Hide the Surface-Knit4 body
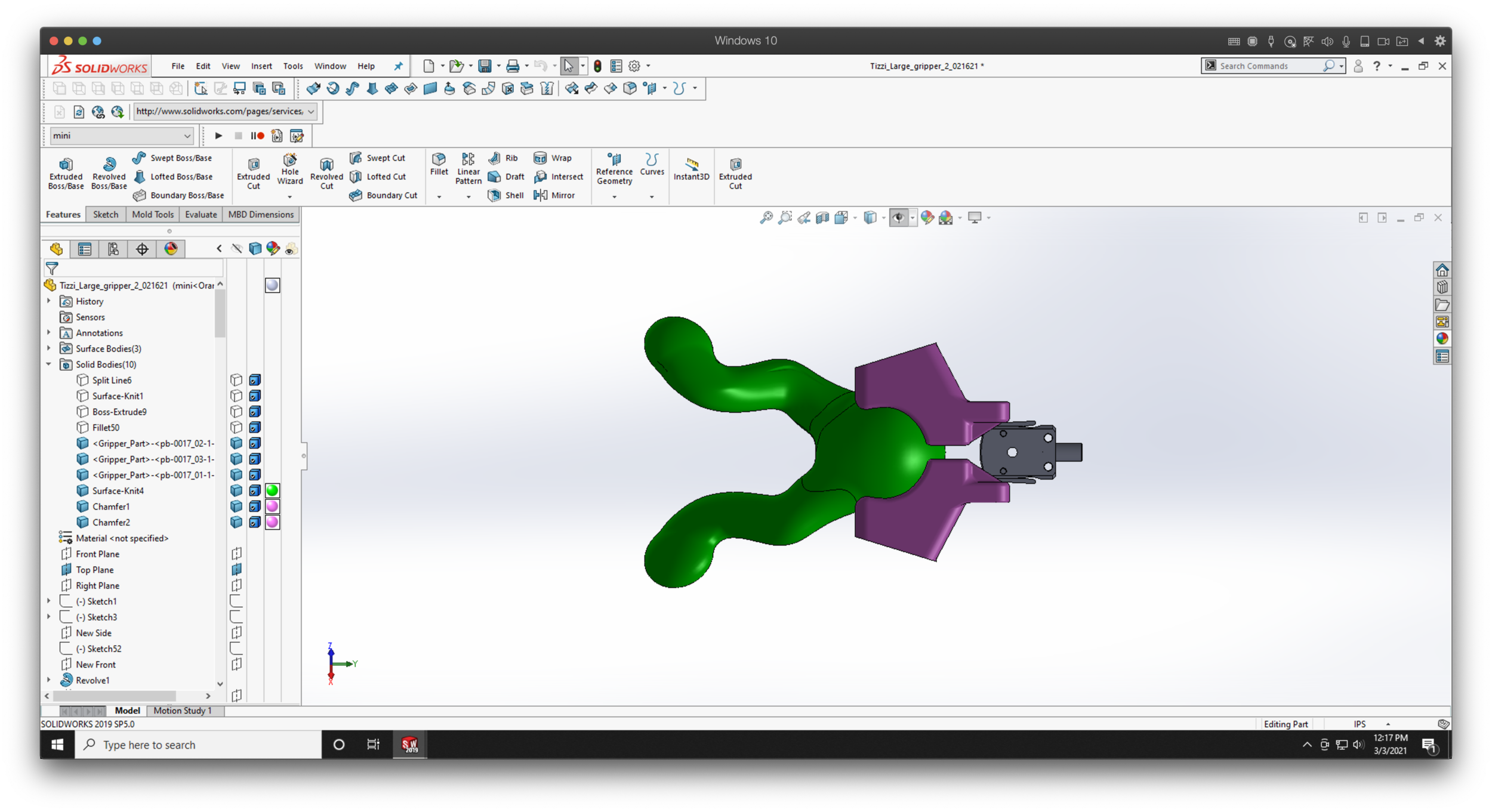This screenshot has height=812, width=1492. 236,491
